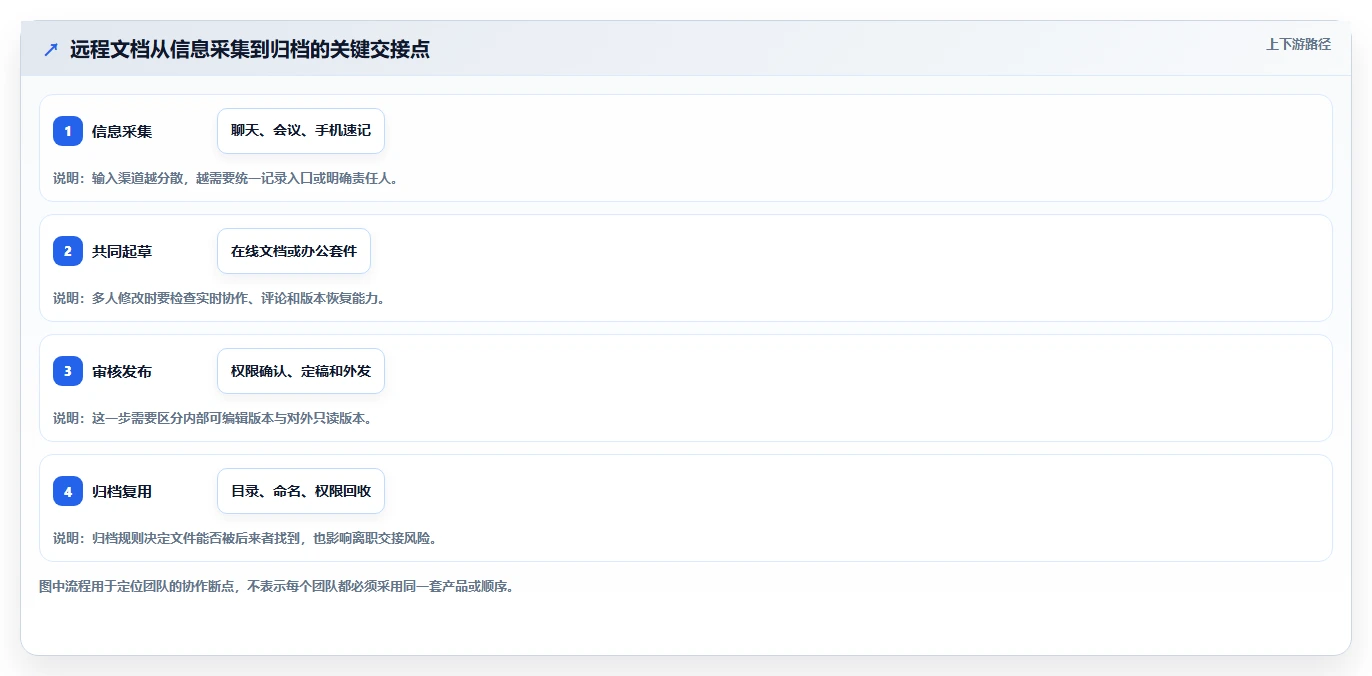The height and width of the screenshot is (676, 1372).
Task: Click the note starting 说明：多人修改时要检查
Action: tap(220, 298)
